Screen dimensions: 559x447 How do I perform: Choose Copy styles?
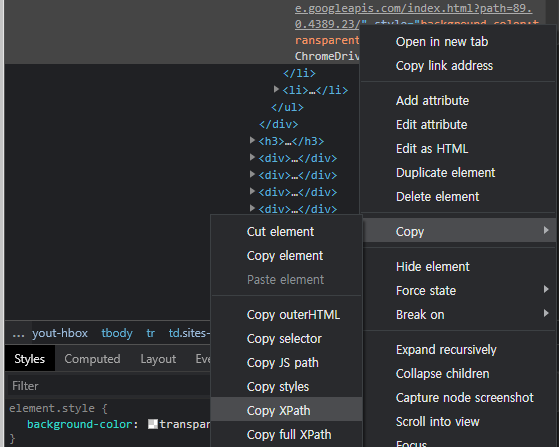click(x=278, y=387)
